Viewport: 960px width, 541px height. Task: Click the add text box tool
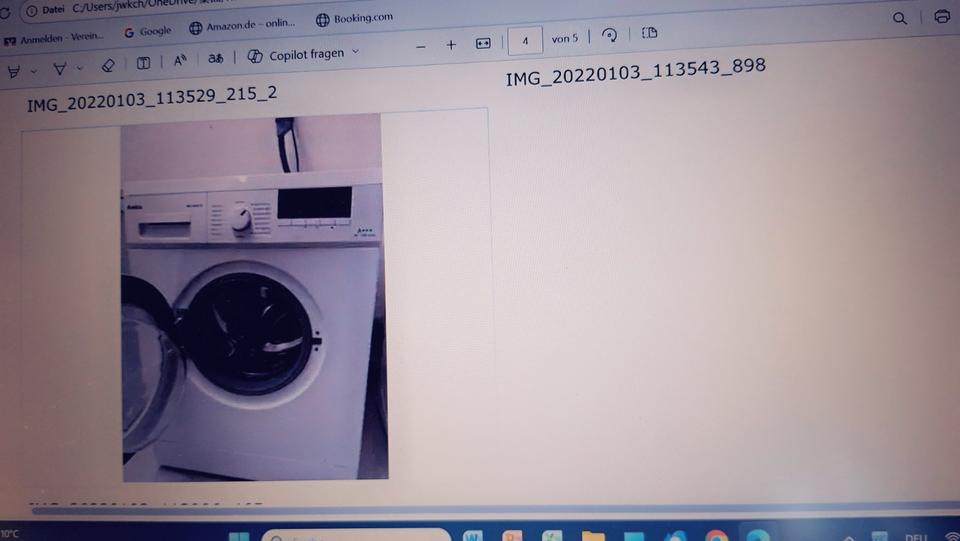tap(143, 63)
